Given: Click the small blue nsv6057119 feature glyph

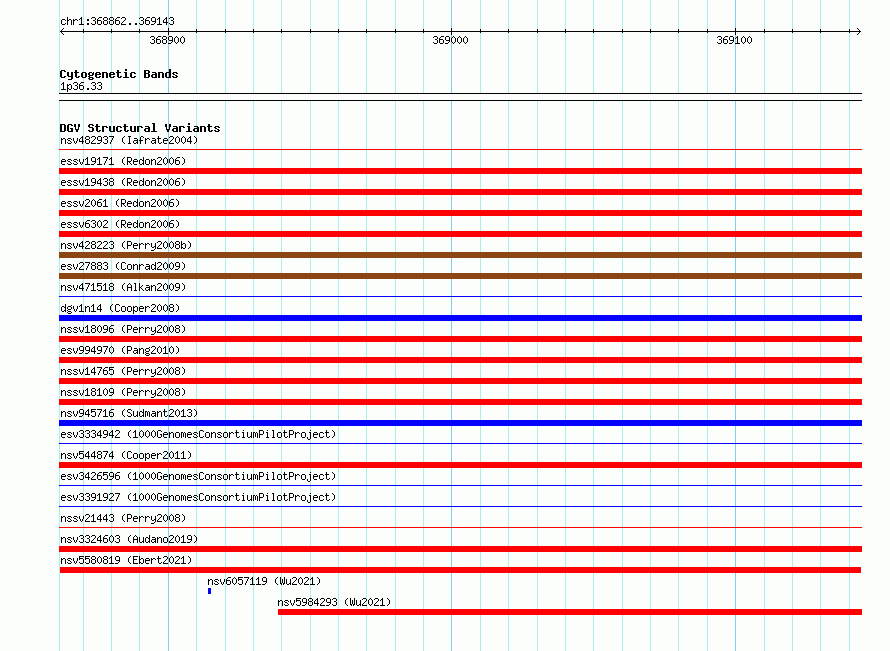Looking at the screenshot, I should pos(209,591).
